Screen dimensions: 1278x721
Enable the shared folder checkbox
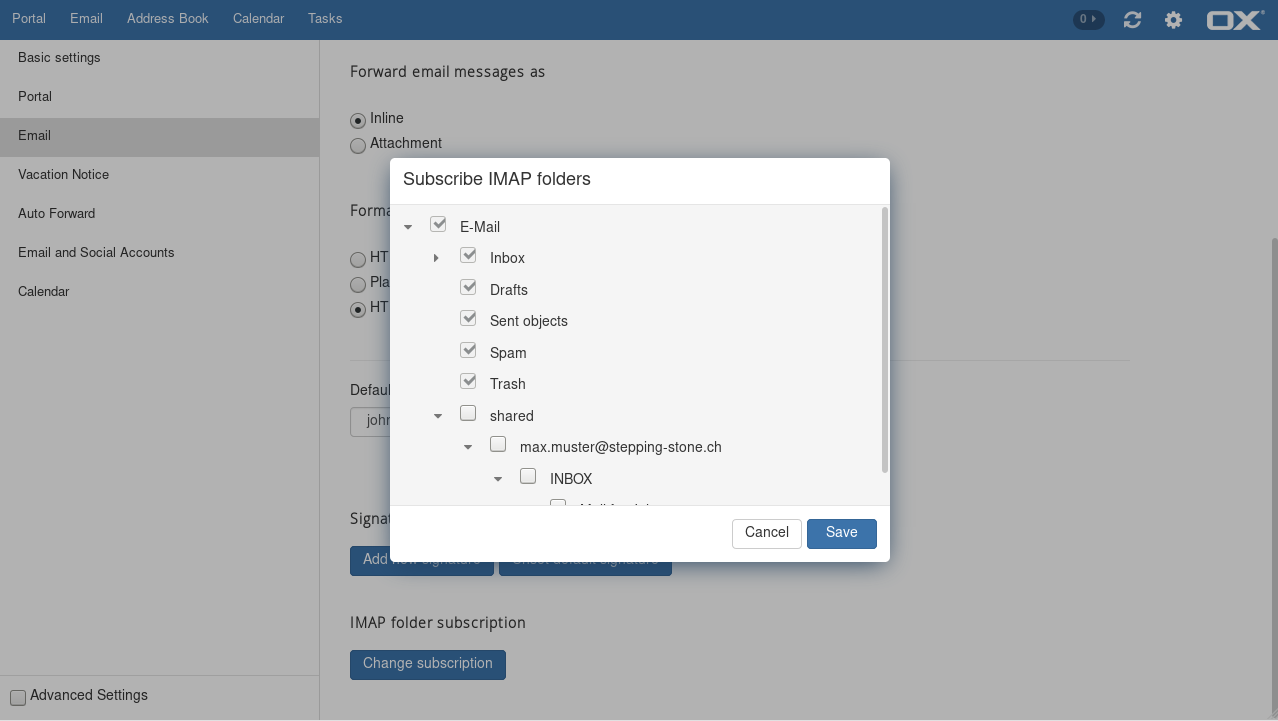[468, 413]
